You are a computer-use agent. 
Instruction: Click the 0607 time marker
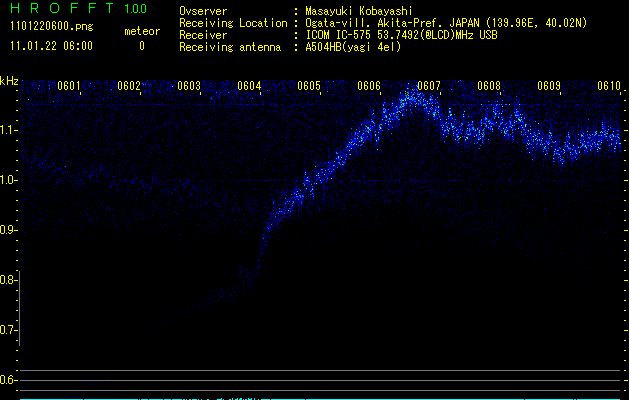point(428,86)
